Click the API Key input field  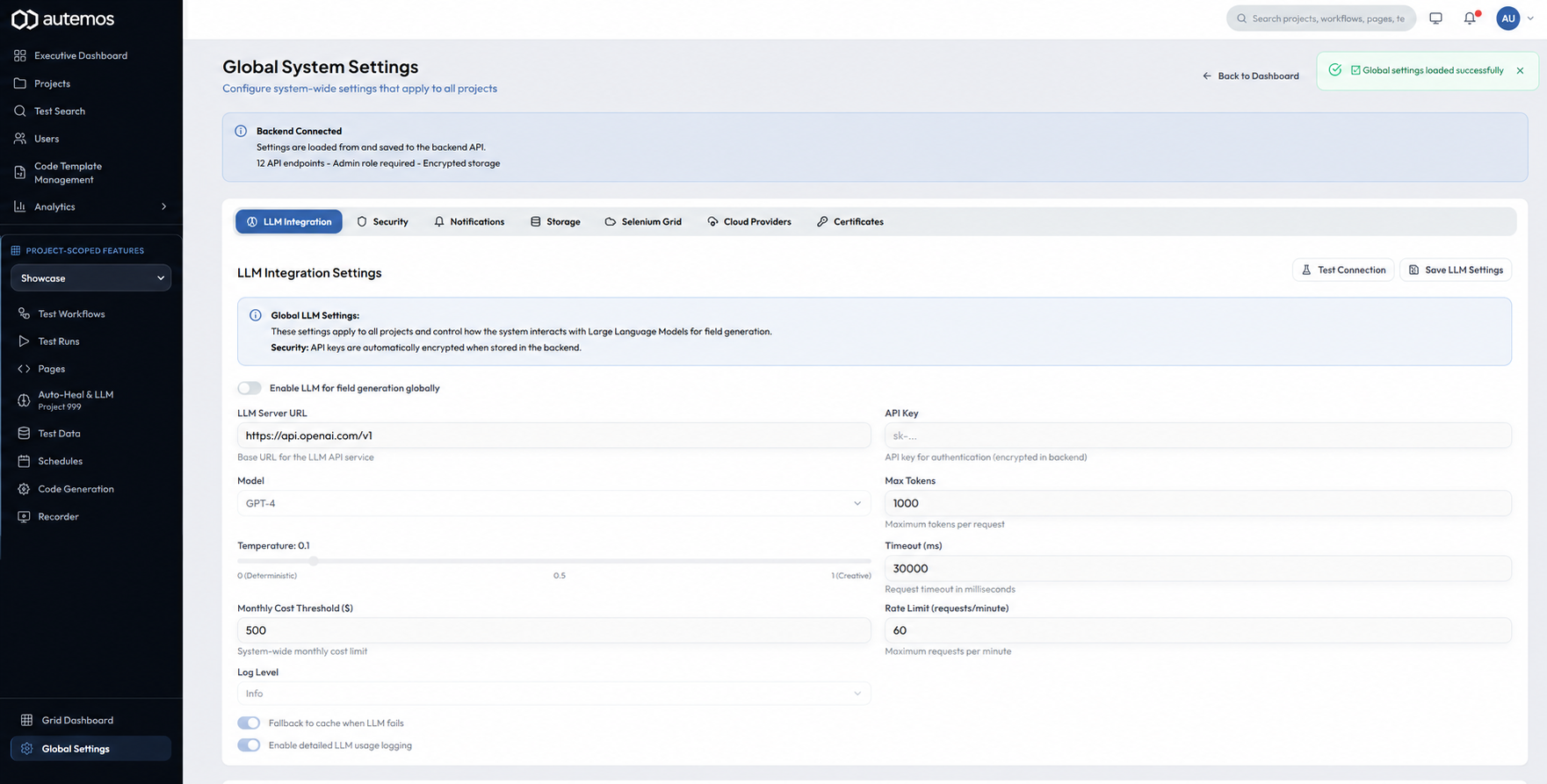tap(1197, 435)
